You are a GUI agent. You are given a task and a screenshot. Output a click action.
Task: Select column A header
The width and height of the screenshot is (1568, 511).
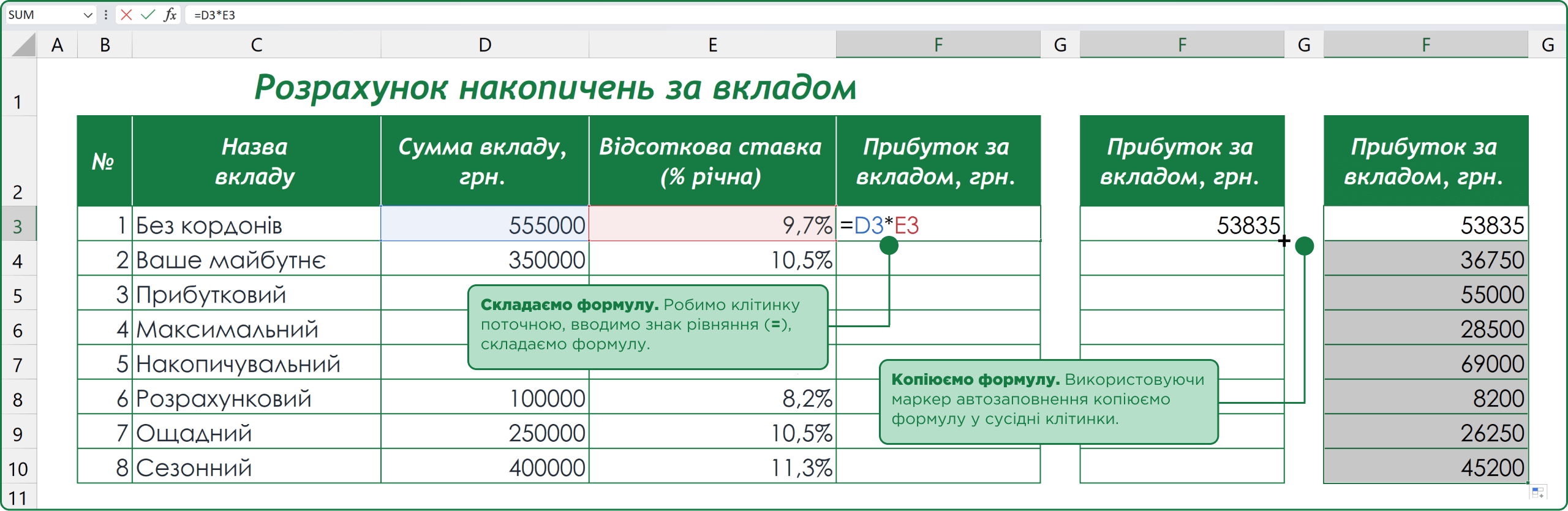(x=58, y=45)
